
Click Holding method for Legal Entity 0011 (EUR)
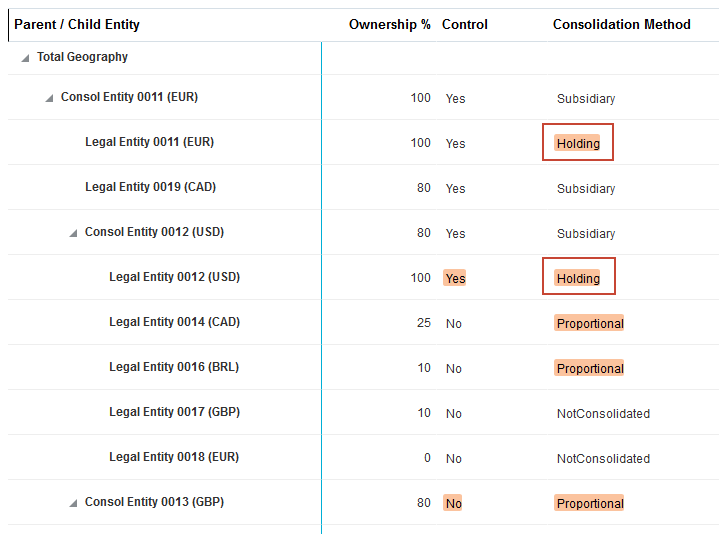click(578, 143)
